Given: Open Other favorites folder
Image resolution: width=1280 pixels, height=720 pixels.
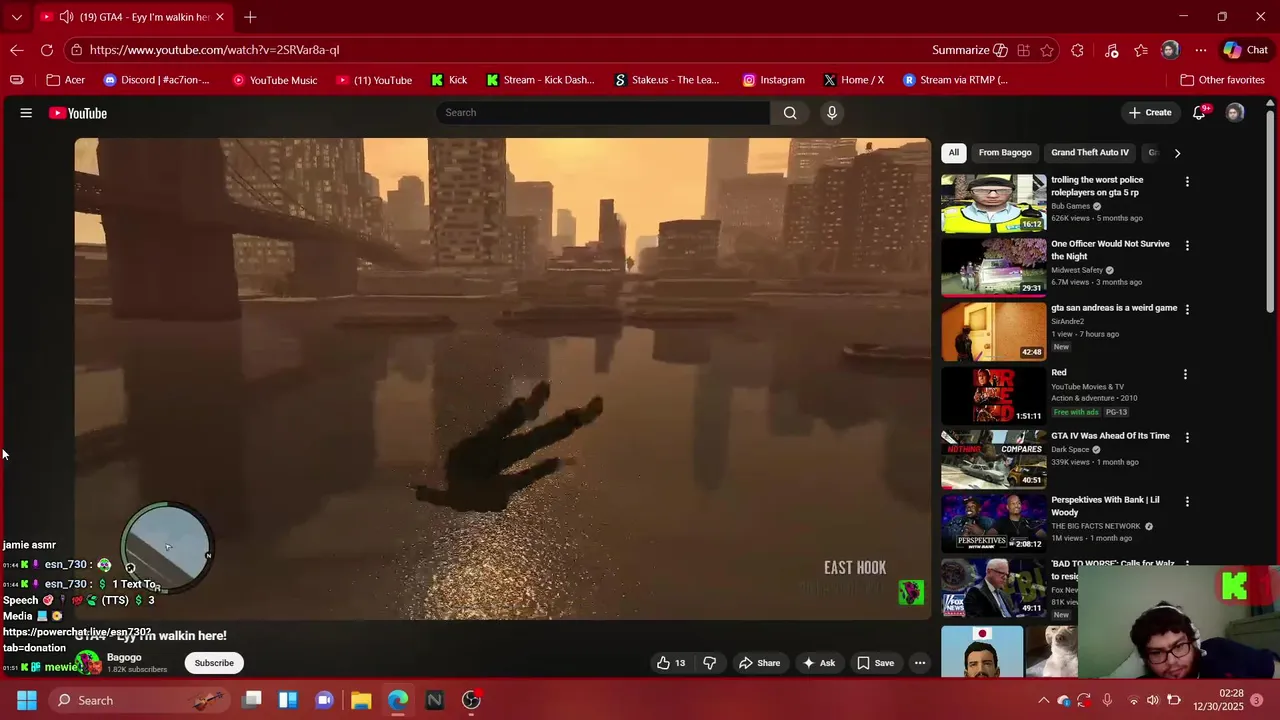Looking at the screenshot, I should 1222,80.
